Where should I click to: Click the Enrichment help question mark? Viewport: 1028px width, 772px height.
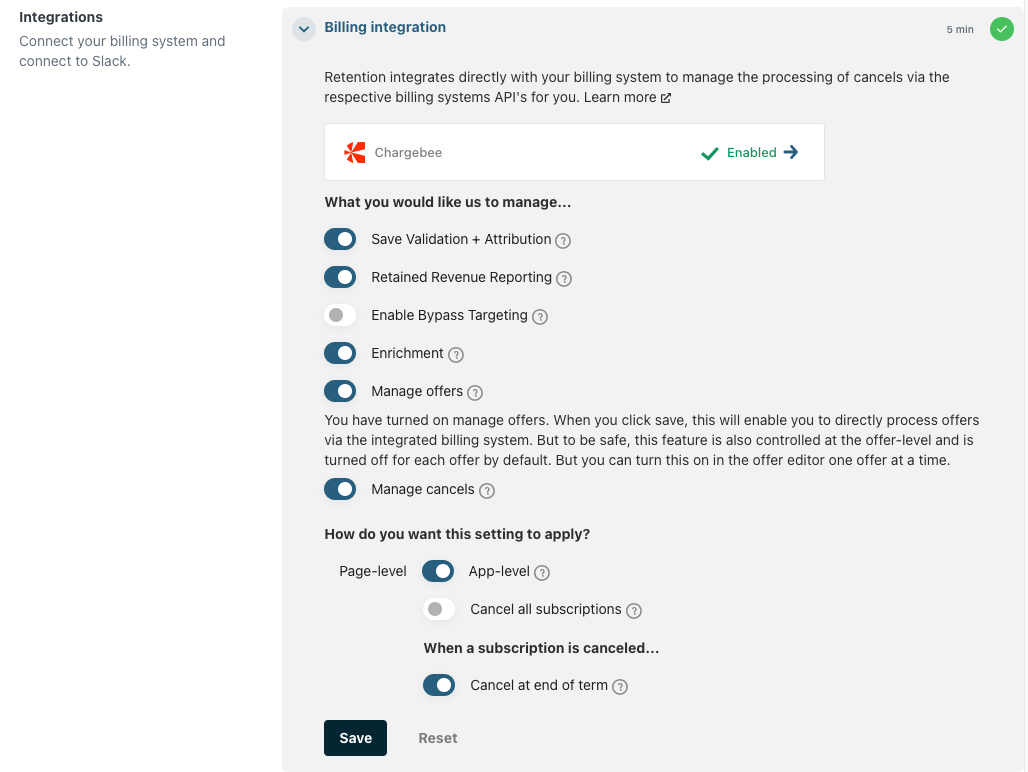[456, 354]
